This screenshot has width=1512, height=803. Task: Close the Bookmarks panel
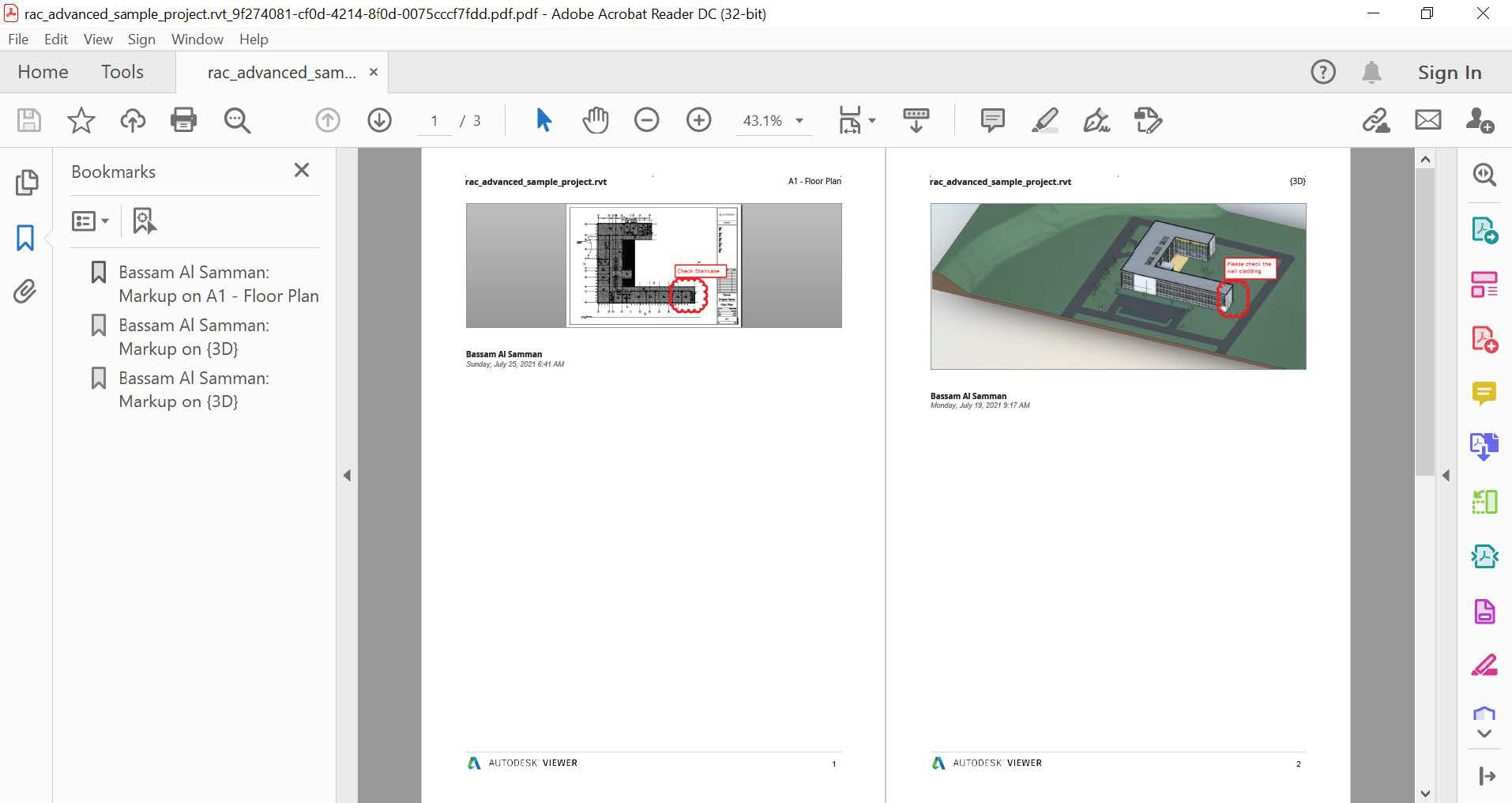point(302,170)
